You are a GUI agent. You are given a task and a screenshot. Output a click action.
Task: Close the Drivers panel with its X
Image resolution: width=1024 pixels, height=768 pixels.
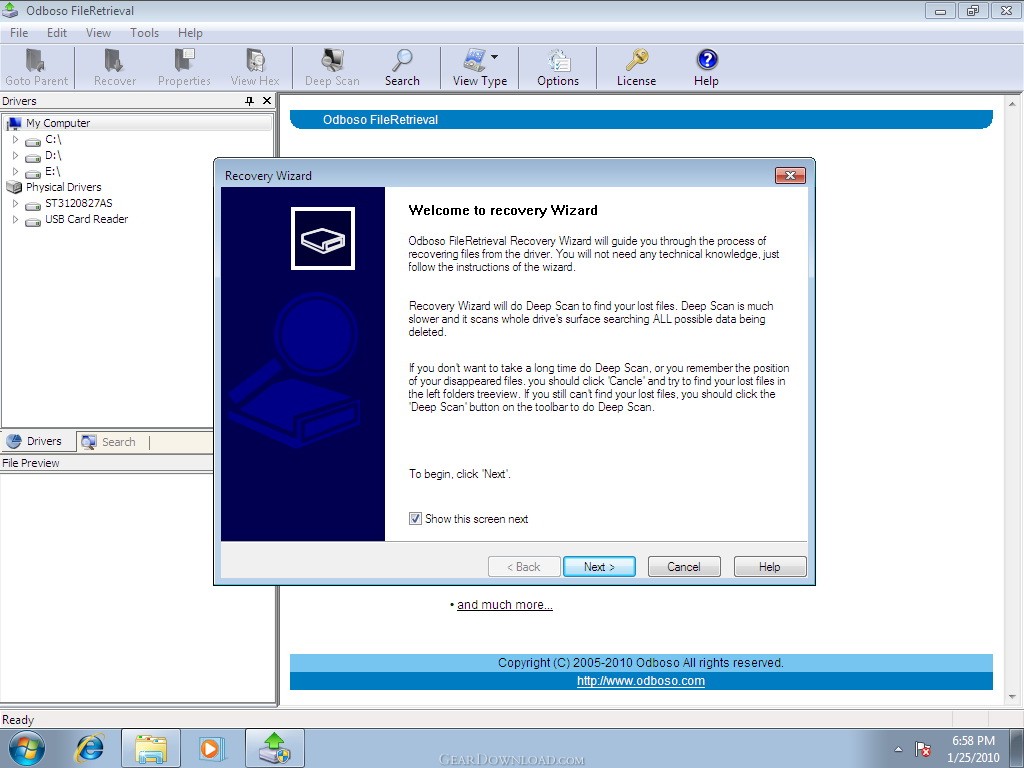266,101
